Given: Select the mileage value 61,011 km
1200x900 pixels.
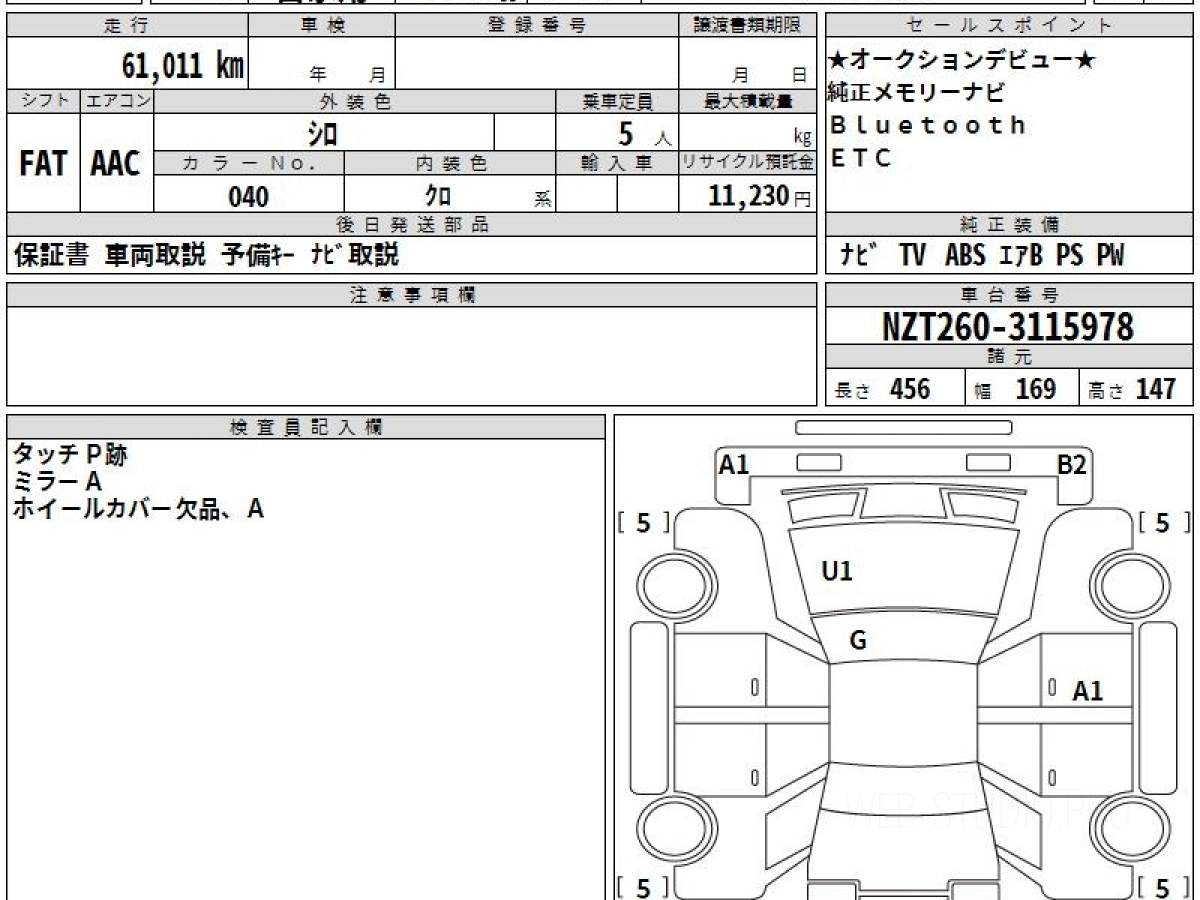Looking at the screenshot, I should [x=183, y=66].
